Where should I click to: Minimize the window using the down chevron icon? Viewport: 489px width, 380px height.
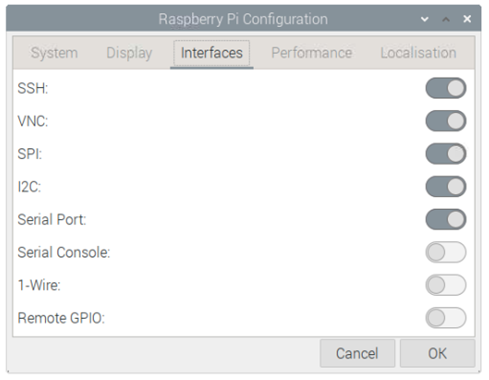[425, 19]
